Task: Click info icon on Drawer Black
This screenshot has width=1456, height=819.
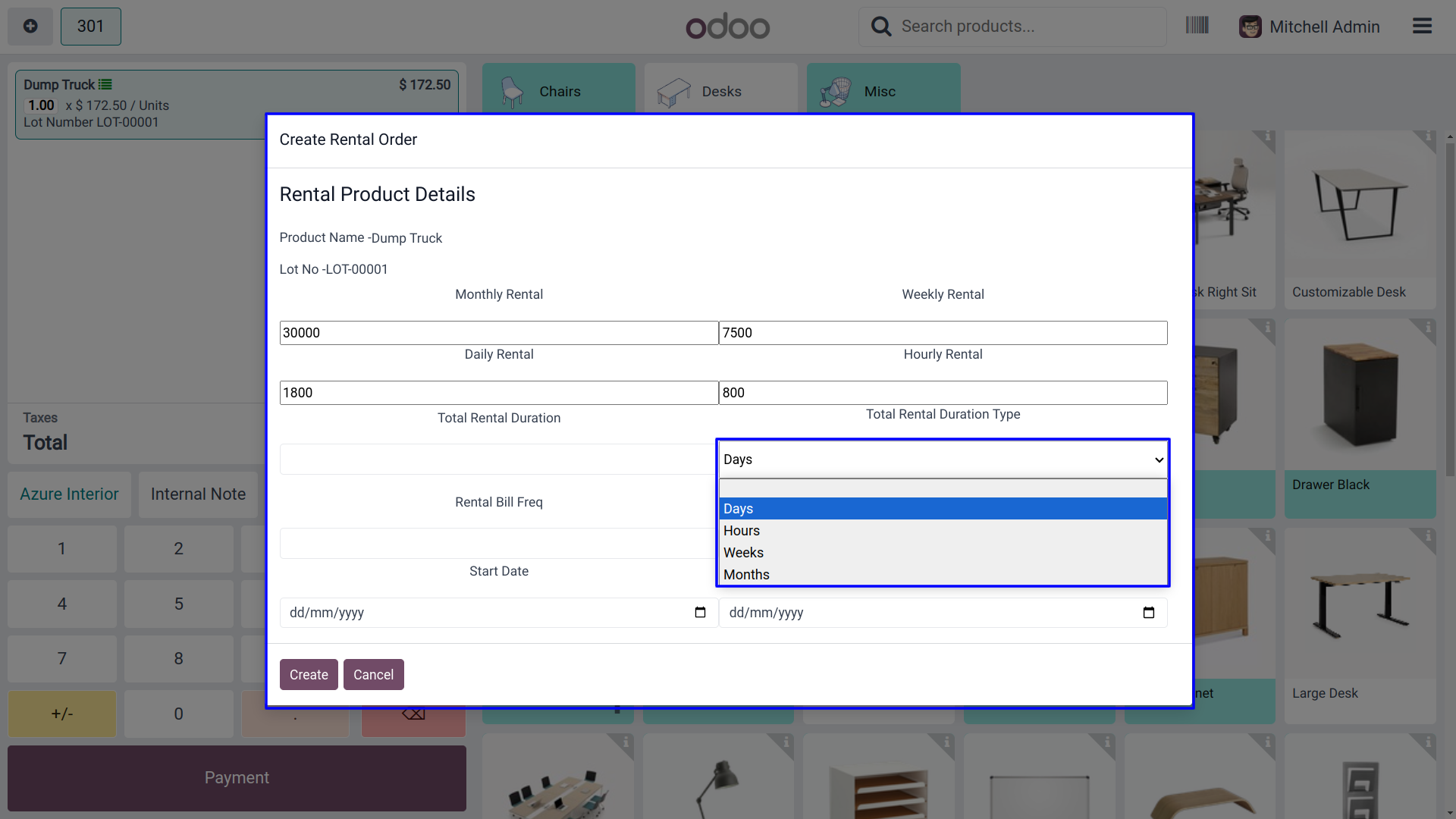Action: tap(1428, 328)
